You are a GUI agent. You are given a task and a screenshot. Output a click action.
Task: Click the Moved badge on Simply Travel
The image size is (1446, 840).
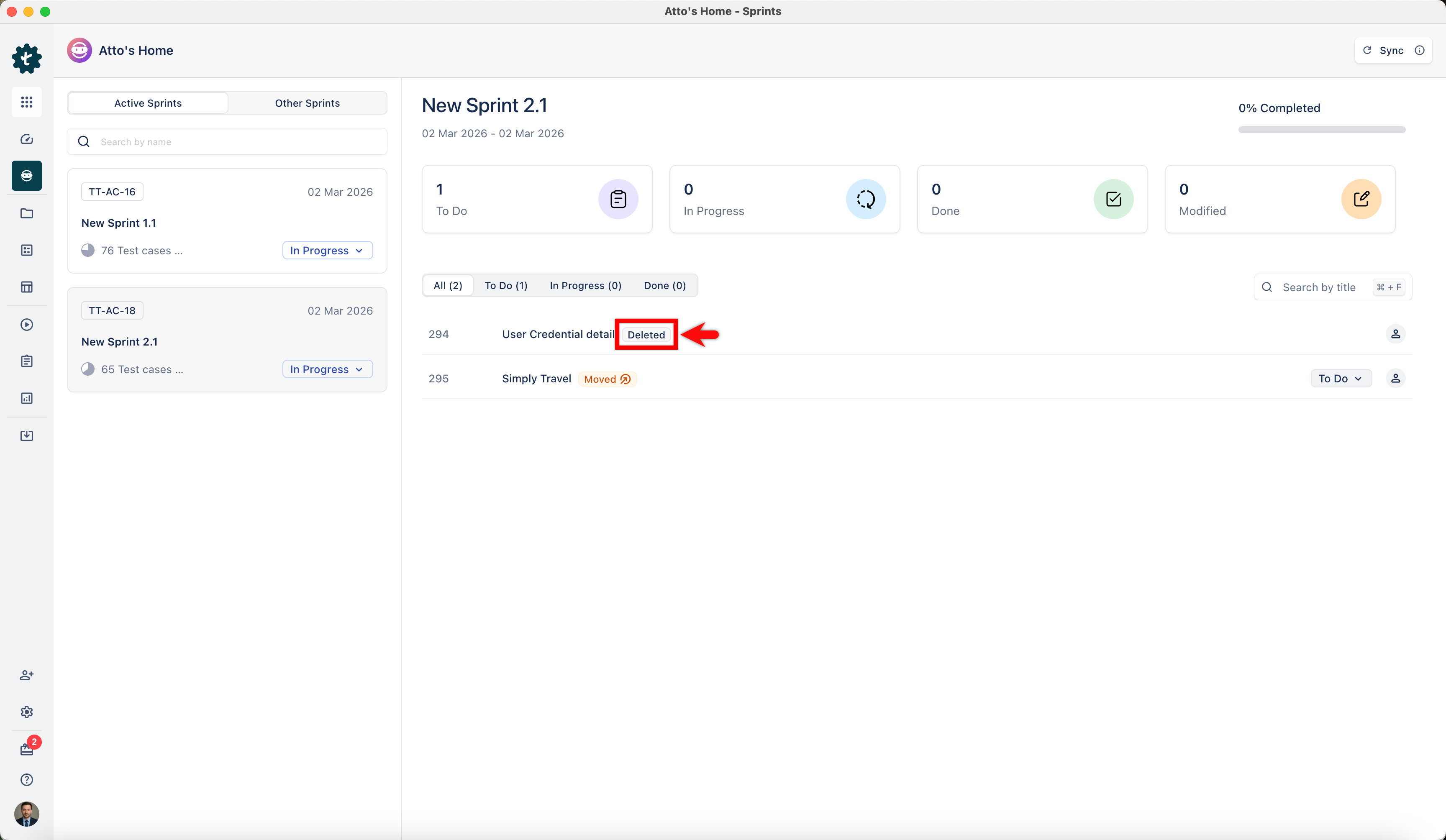[x=607, y=379]
